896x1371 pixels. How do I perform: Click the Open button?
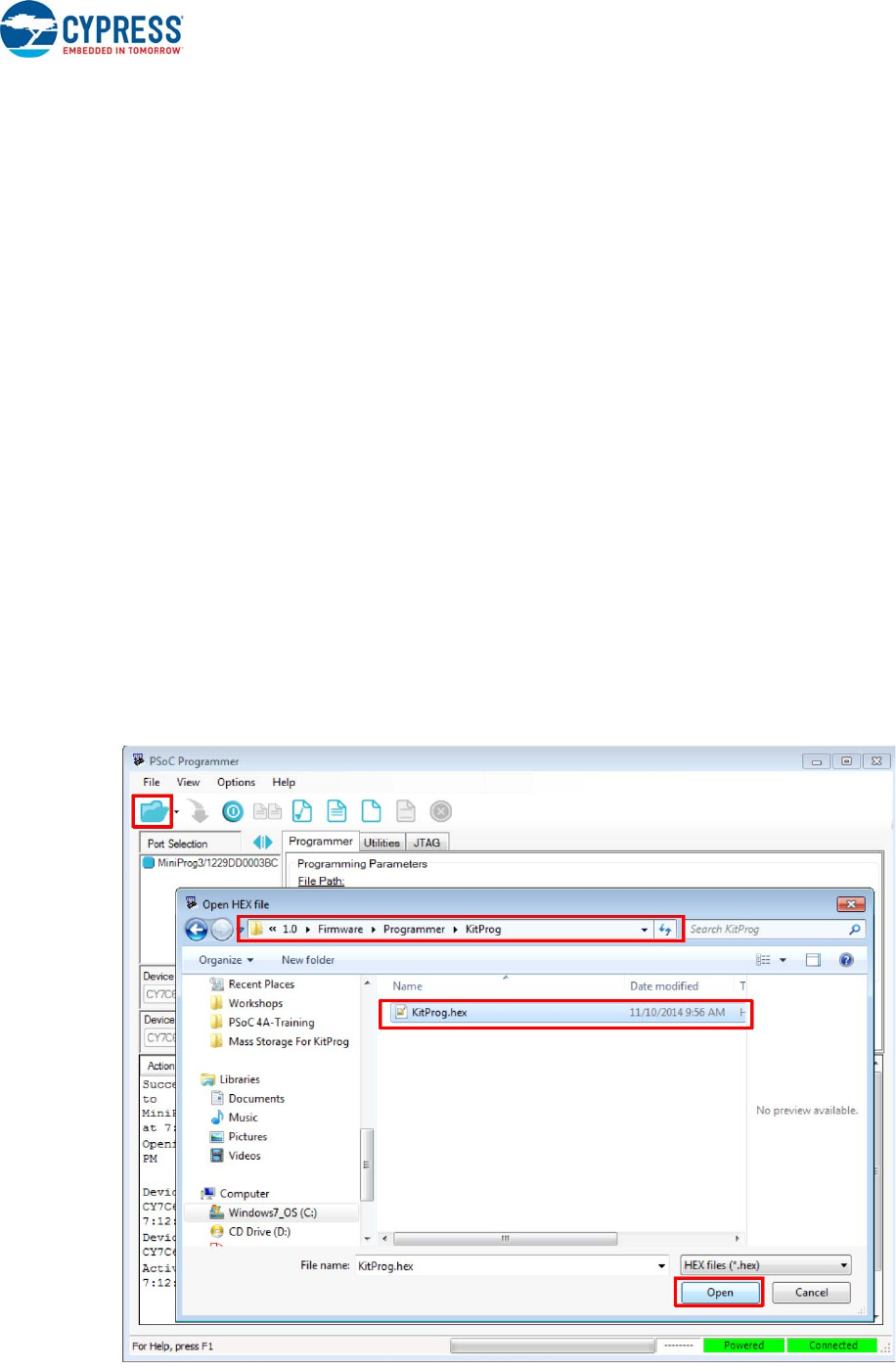pyautogui.click(x=720, y=1293)
